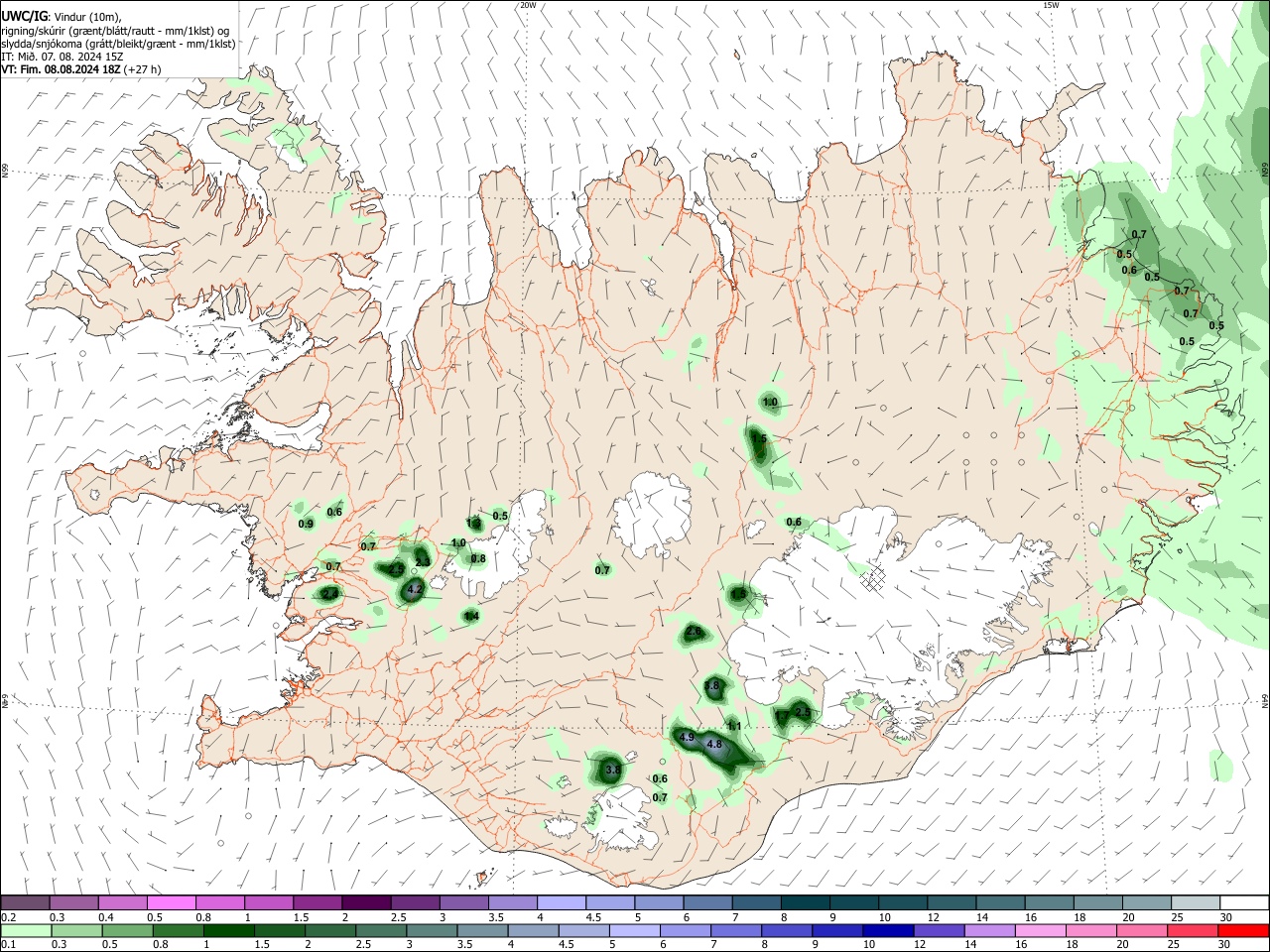Select the pale green 0.1–0.3 swatch in lower legend
Image resolution: width=1270 pixels, height=952 pixels.
pyautogui.click(x=26, y=930)
